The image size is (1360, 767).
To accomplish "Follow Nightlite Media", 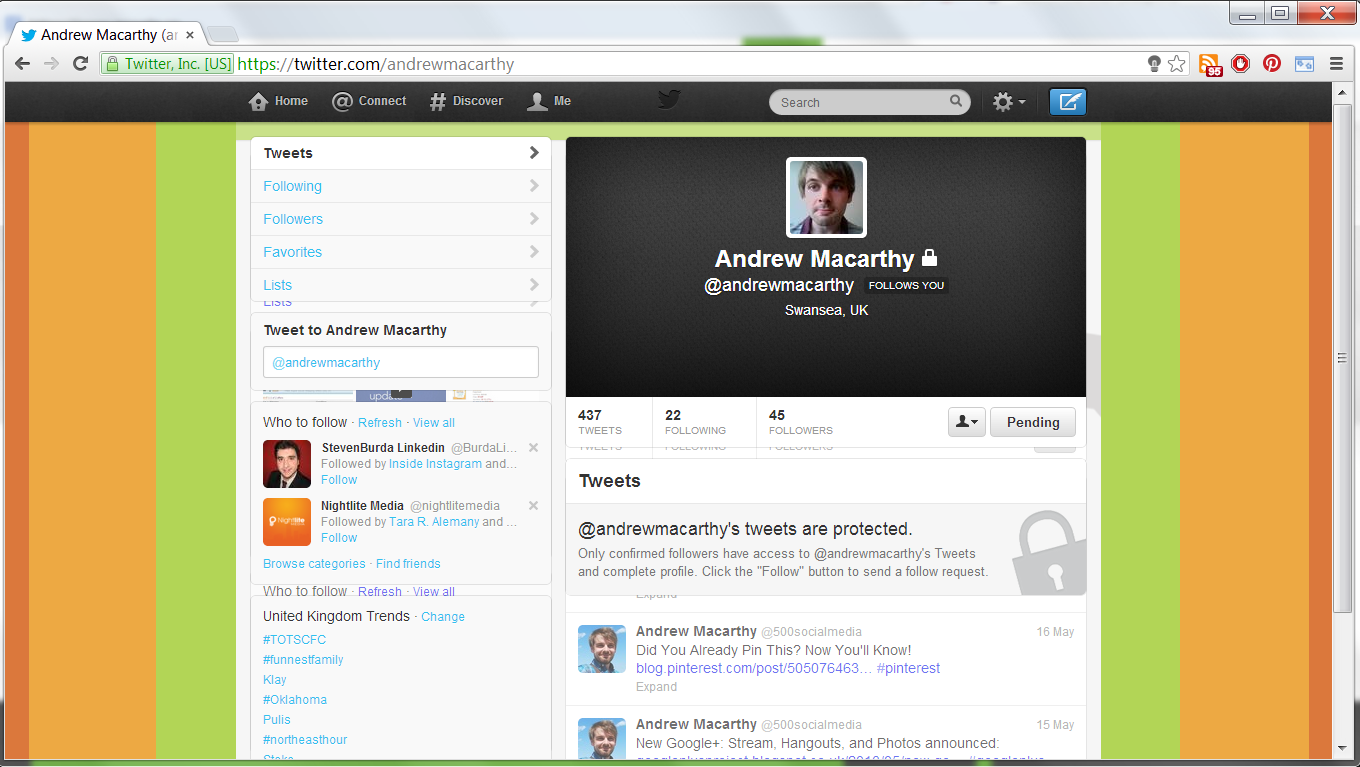I will coord(339,538).
